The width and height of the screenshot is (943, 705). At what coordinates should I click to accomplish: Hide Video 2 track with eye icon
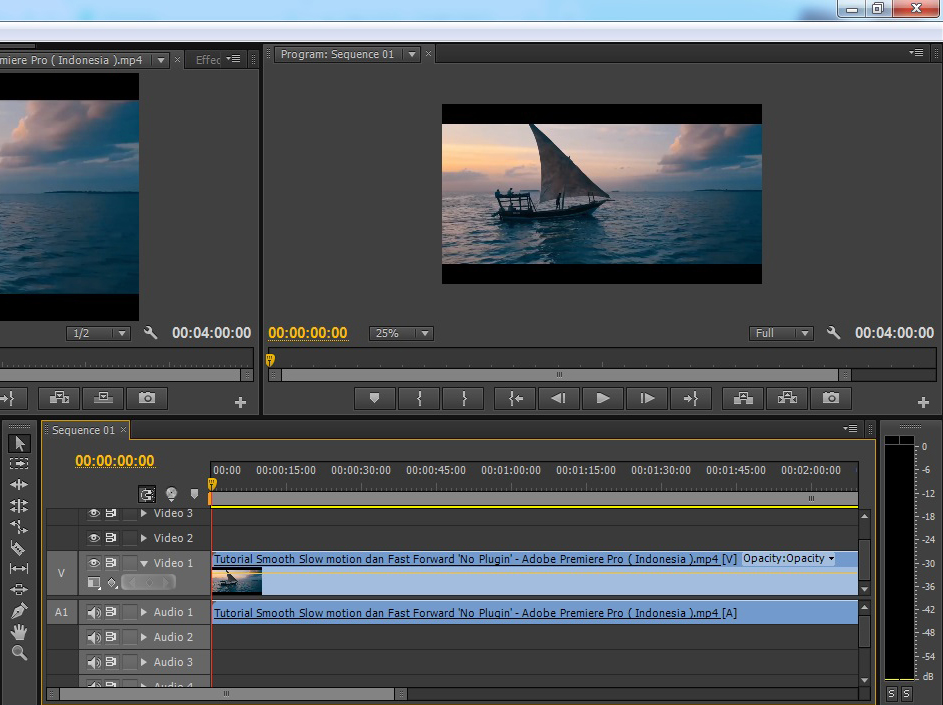tap(94, 538)
